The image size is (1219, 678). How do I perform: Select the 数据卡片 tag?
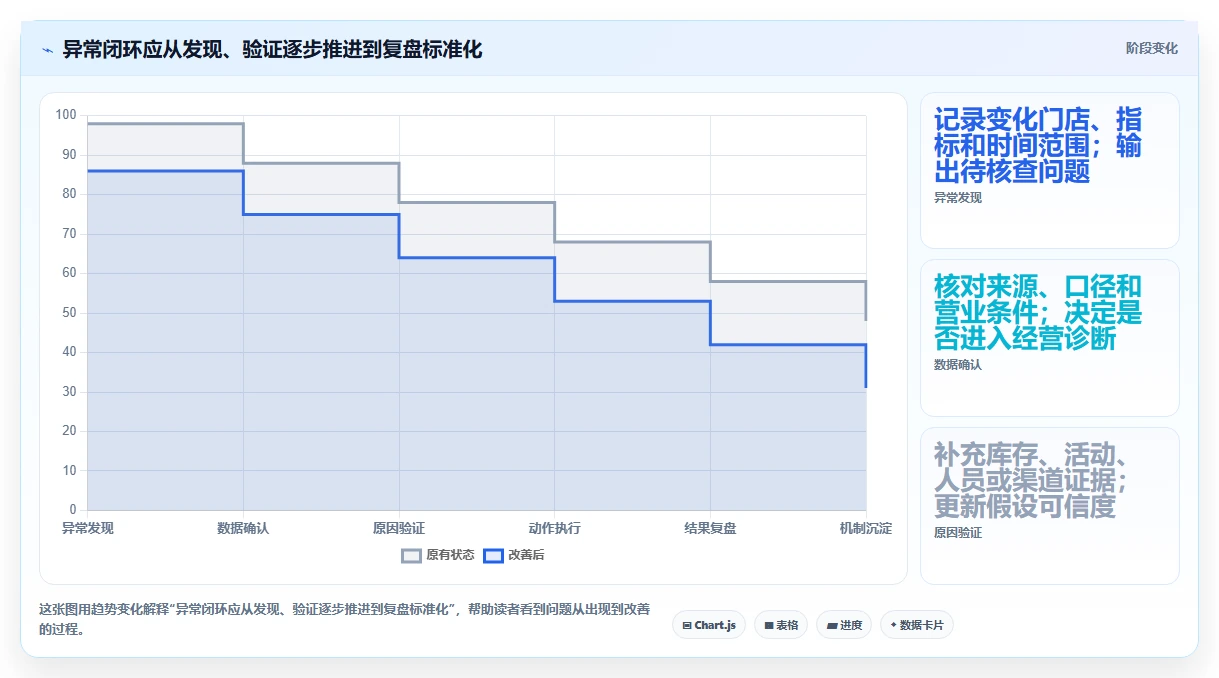pyautogui.click(x=917, y=625)
